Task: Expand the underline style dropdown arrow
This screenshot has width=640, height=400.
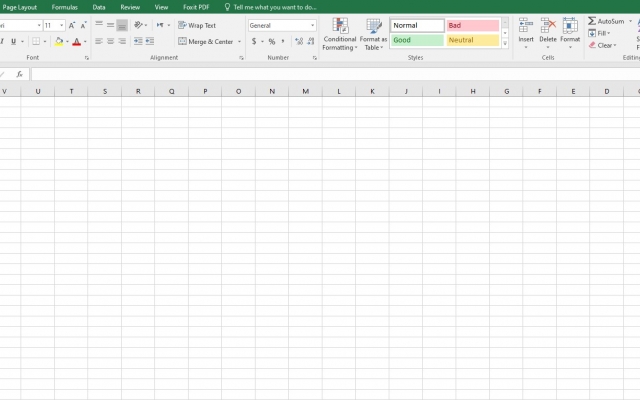Action: 22,42
